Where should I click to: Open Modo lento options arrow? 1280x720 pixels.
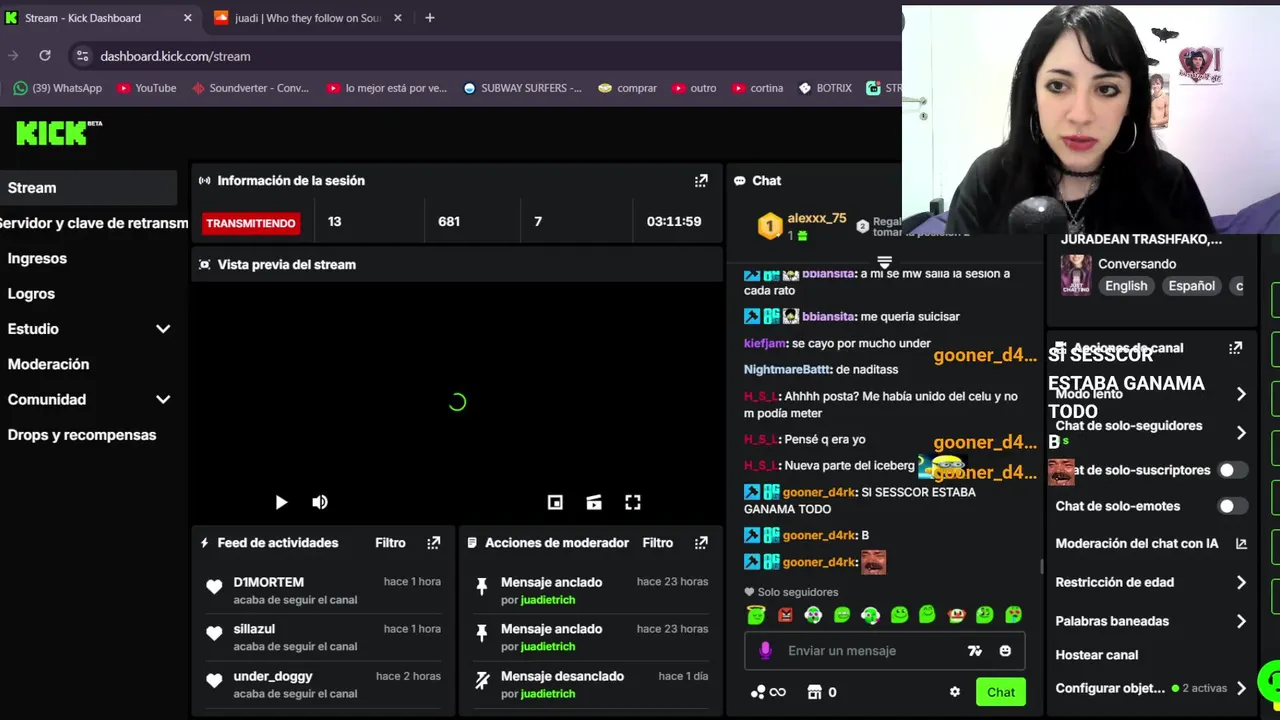1241,394
